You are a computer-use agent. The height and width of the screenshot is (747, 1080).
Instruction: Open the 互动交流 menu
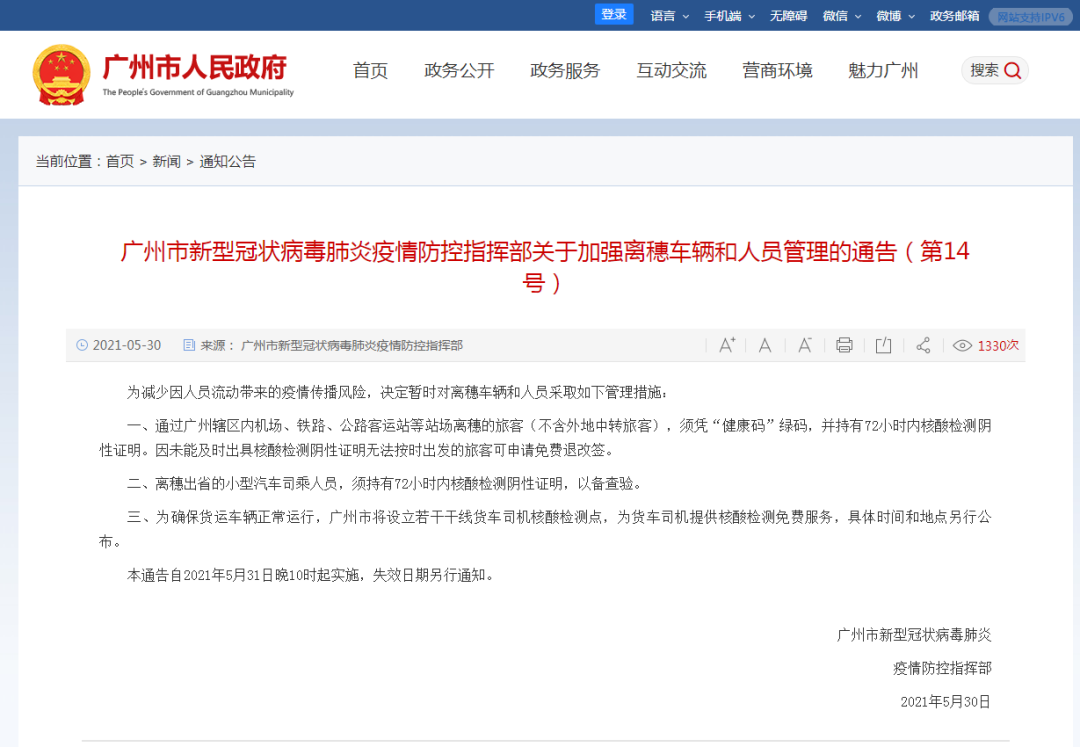tap(671, 70)
